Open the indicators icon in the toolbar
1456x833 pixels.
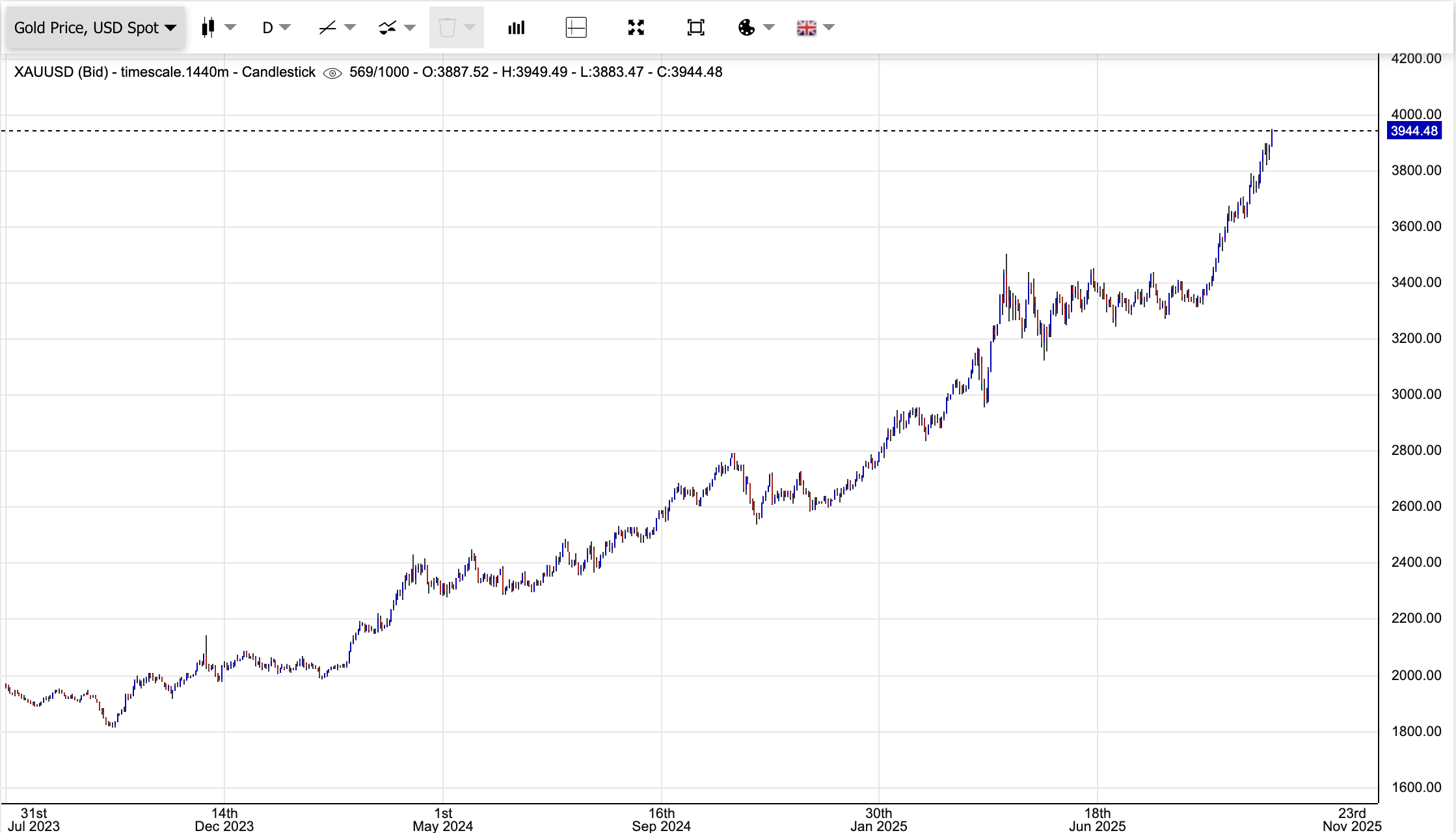point(388,27)
